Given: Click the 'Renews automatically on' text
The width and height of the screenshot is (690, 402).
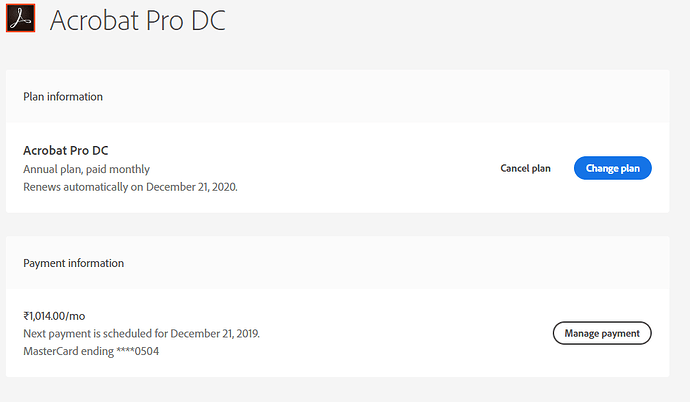Looking at the screenshot, I should pos(78,186).
